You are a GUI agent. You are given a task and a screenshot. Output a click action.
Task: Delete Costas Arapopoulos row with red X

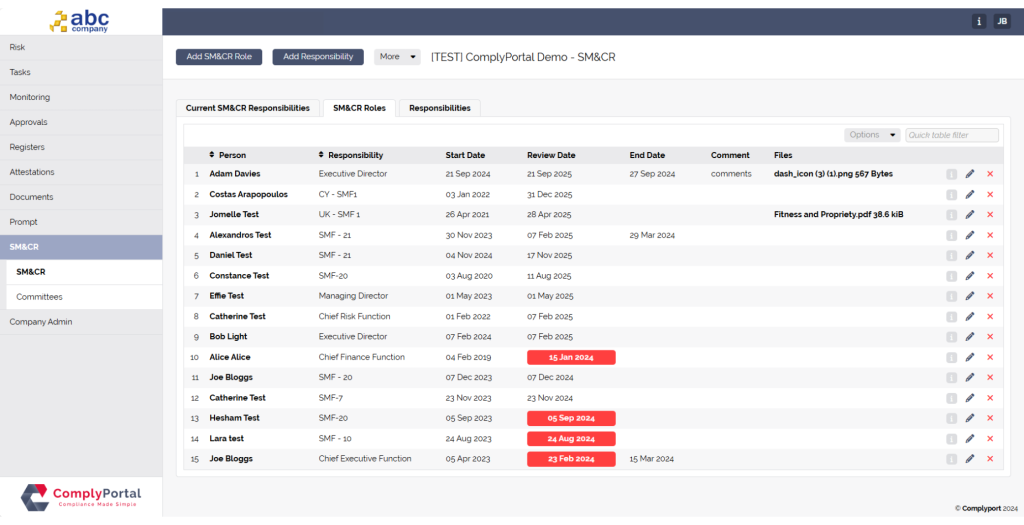[990, 194]
